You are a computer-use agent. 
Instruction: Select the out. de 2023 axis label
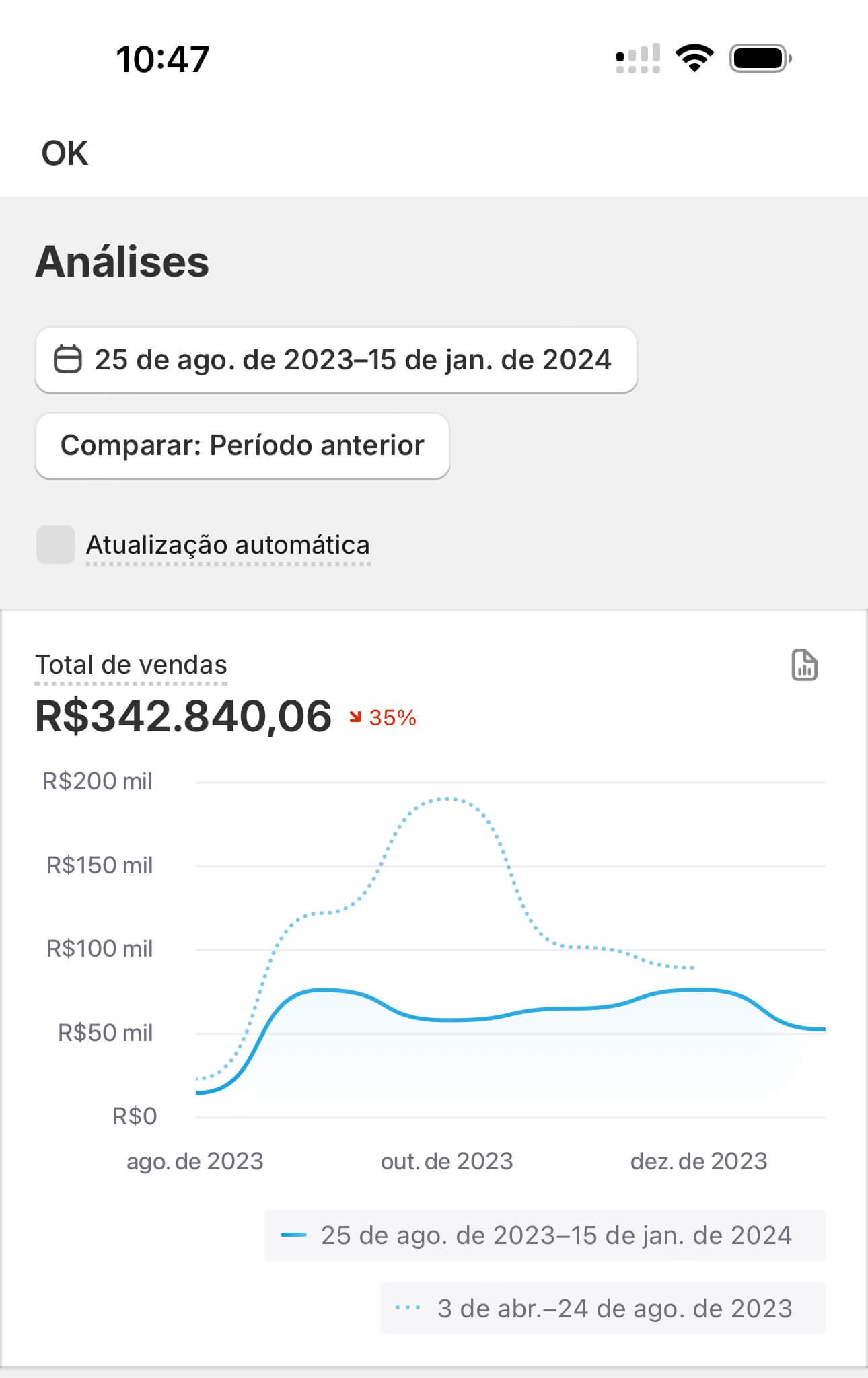click(447, 1161)
